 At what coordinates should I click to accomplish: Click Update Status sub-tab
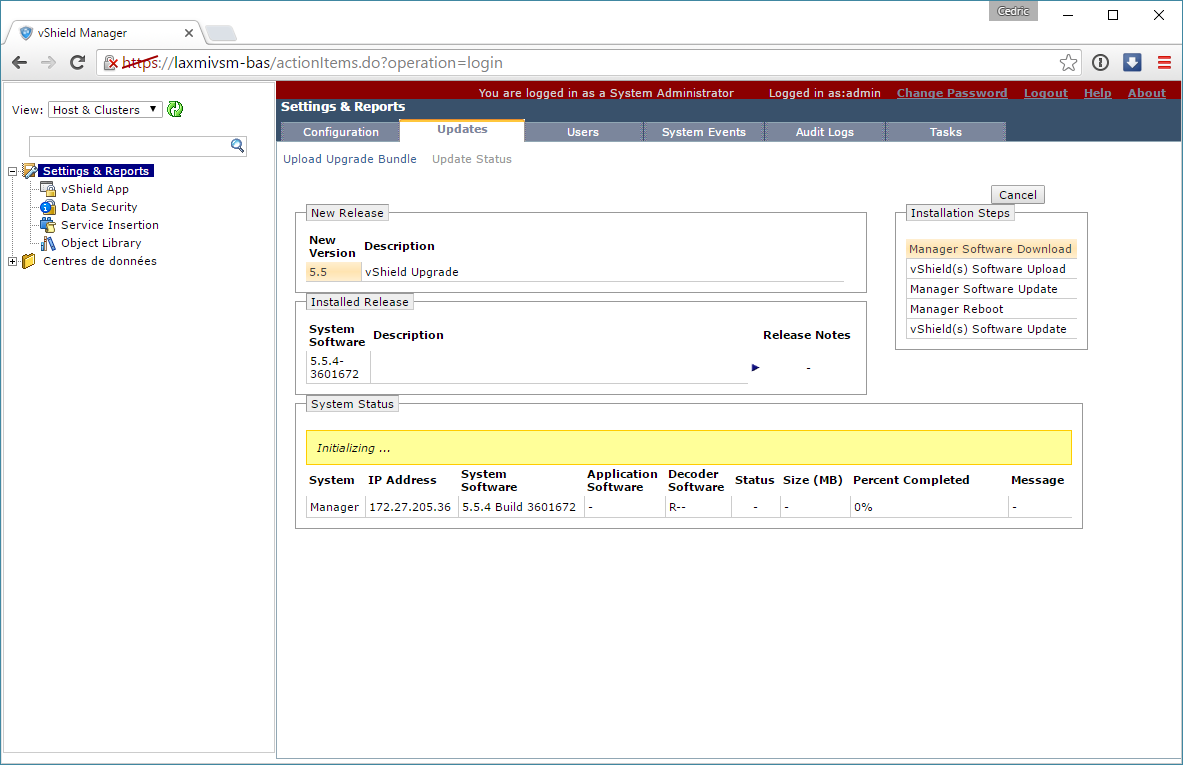(x=472, y=159)
